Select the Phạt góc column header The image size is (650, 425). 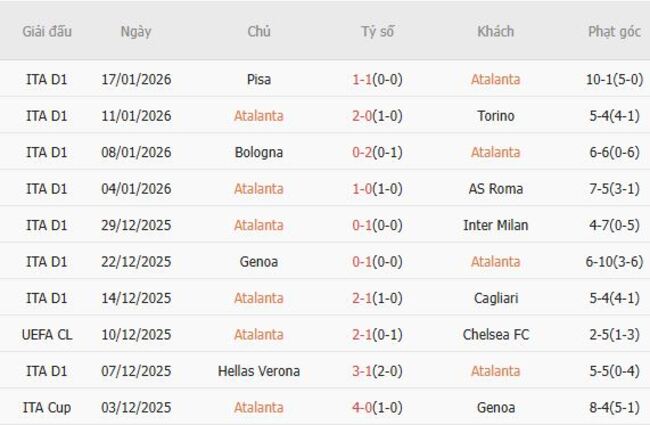[x=614, y=31]
